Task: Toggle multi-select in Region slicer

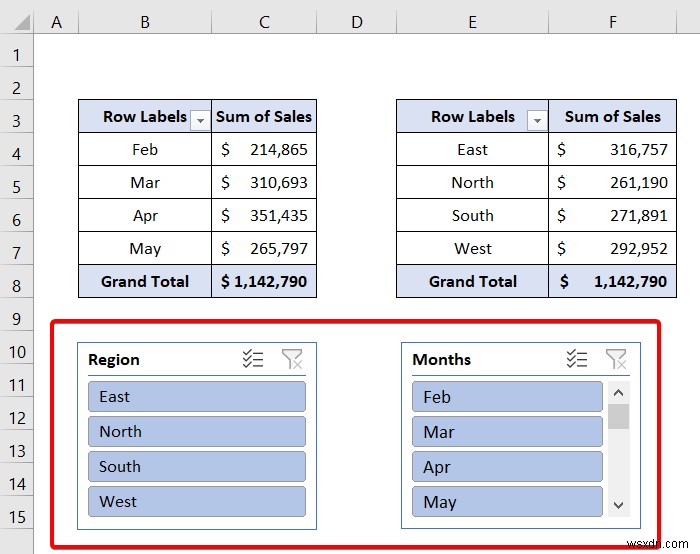Action: click(253, 359)
